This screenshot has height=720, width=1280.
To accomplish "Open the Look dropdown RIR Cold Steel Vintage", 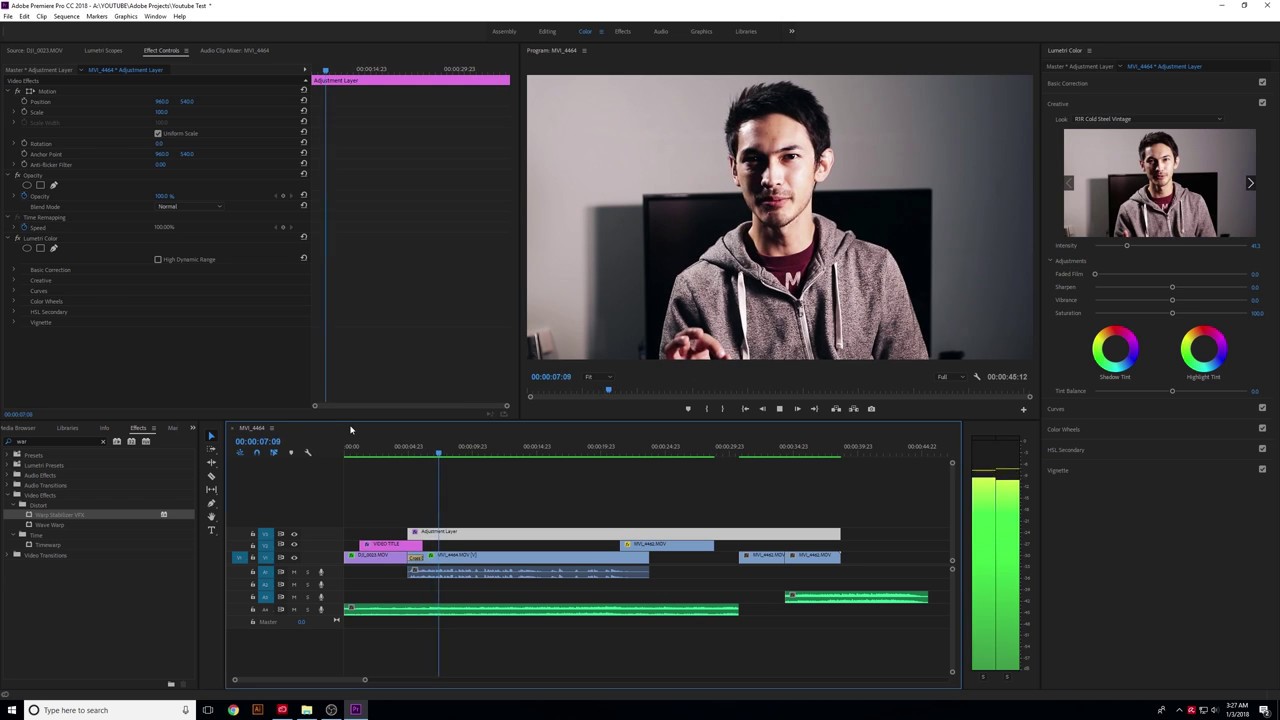I will click(x=1148, y=119).
